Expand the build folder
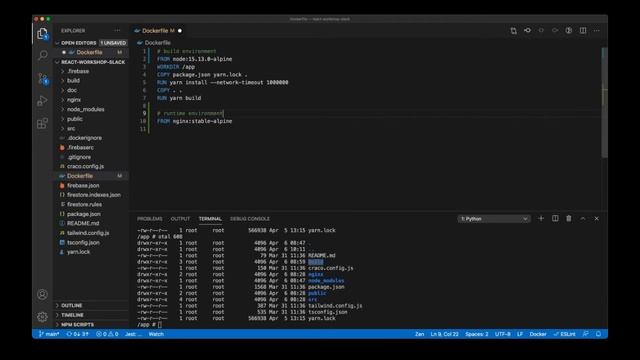Screen dimensions: 640x360 [73, 81]
